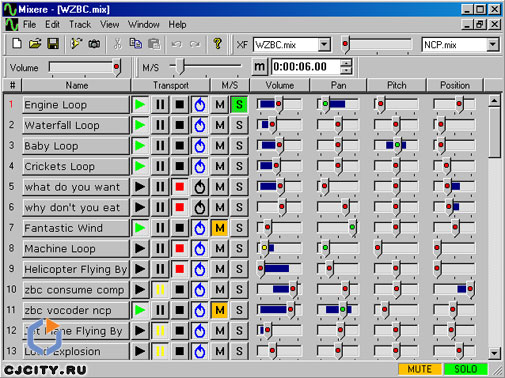This screenshot has height=378, width=505.
Task: Play the 'what do you want' track
Action: pos(140,187)
